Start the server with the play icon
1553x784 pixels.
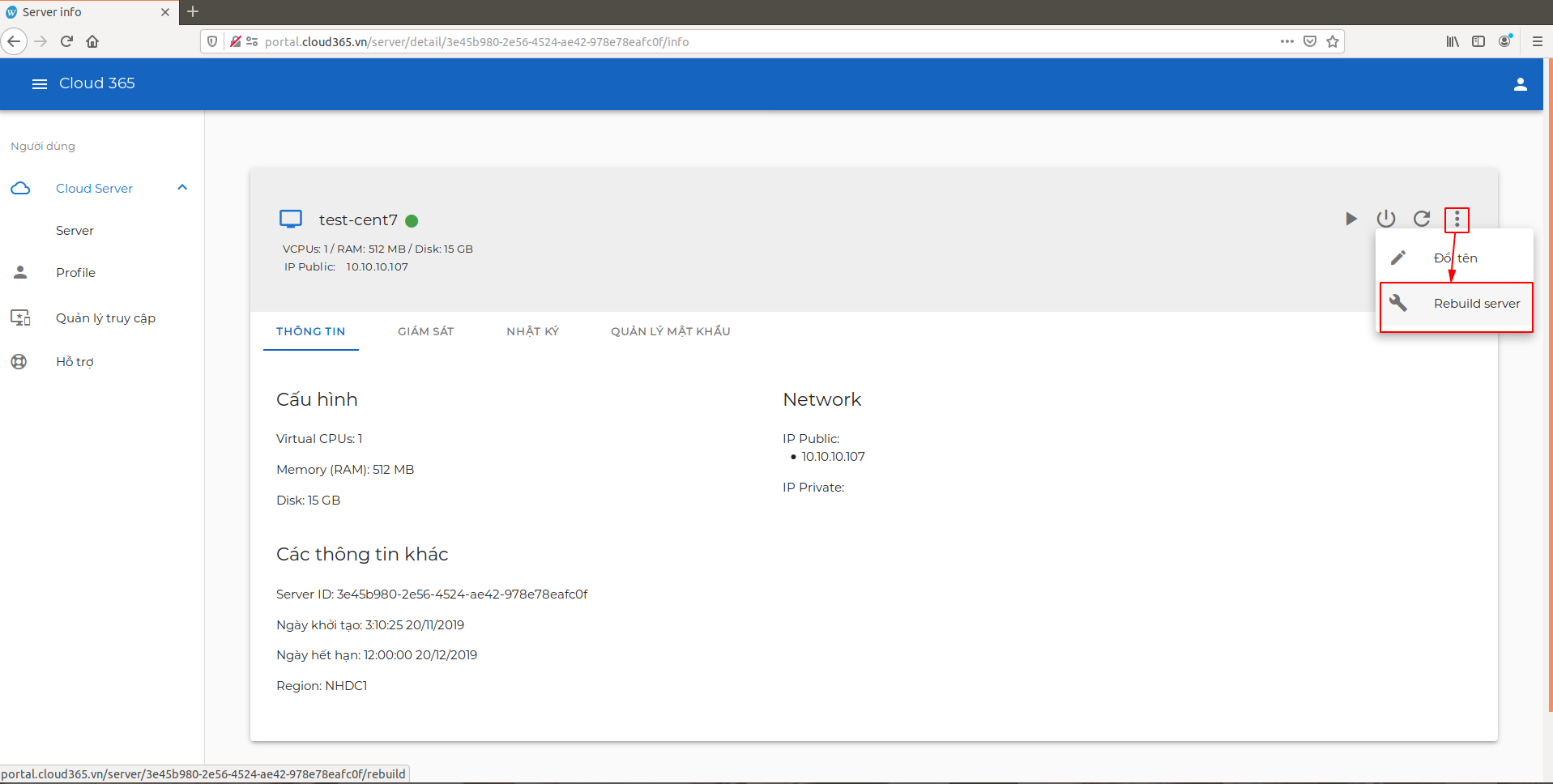click(x=1350, y=219)
